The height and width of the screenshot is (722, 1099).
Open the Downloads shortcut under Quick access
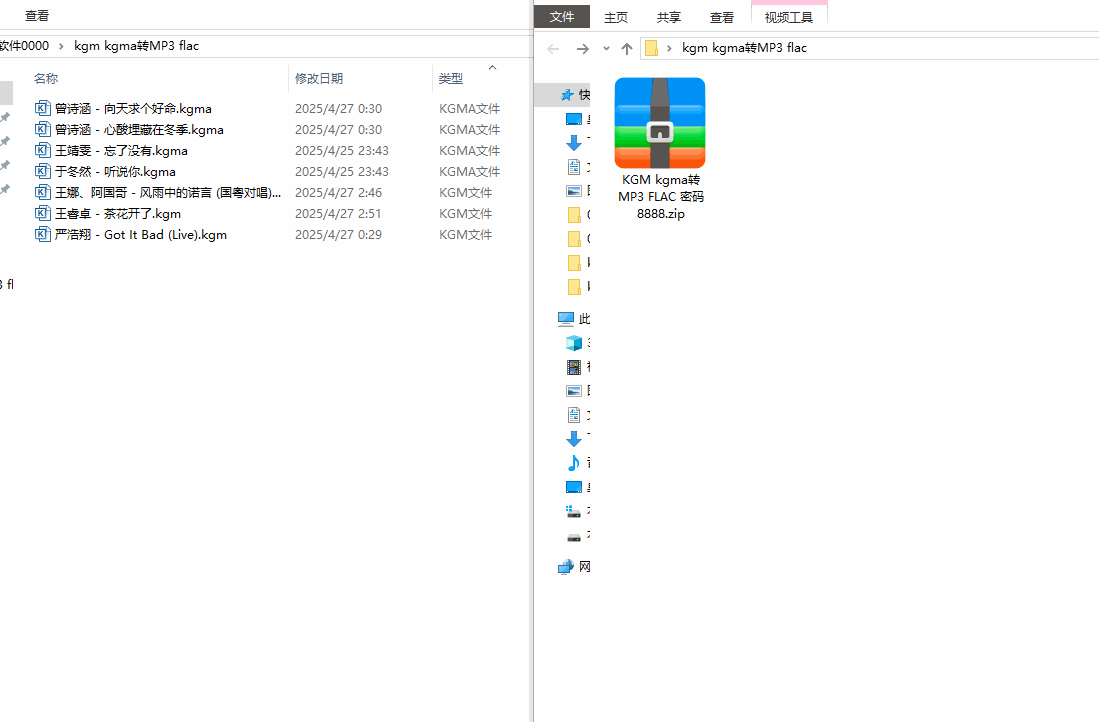(x=573, y=143)
